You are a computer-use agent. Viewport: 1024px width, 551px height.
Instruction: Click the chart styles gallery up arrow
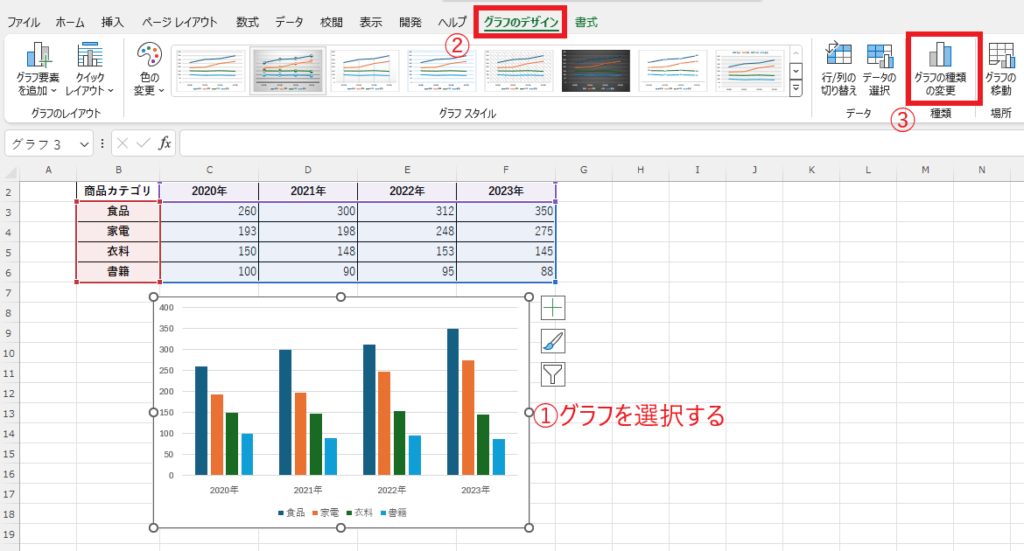(795, 54)
